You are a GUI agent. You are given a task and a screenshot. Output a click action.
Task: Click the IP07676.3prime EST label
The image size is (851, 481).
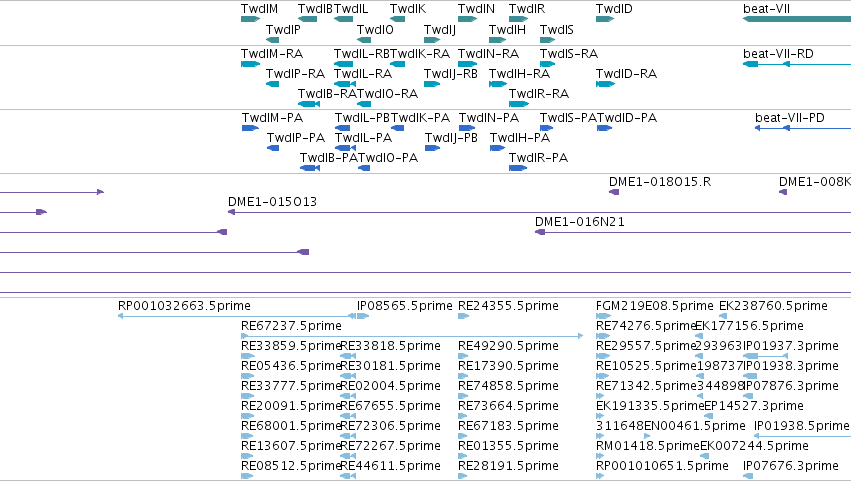[791, 467]
